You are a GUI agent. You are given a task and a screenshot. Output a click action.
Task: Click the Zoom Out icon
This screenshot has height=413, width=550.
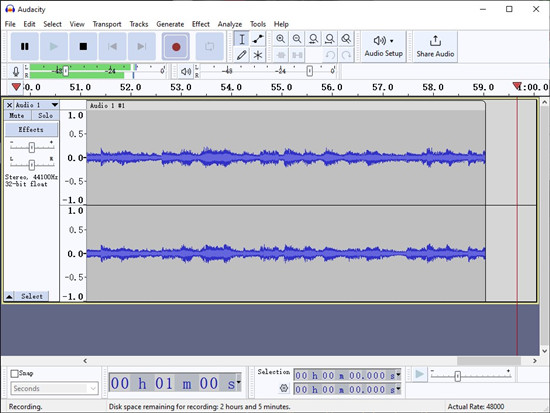(297, 39)
